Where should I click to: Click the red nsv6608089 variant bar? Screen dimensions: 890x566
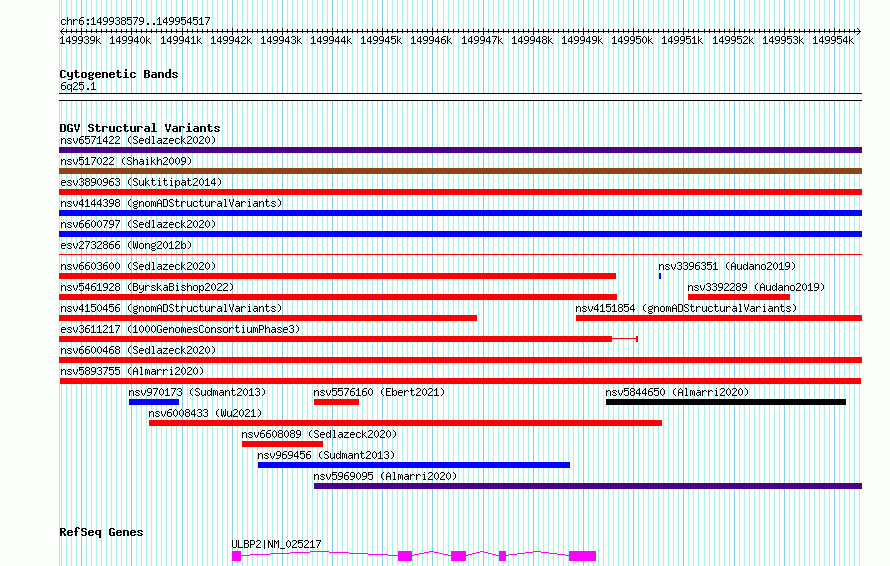coord(282,444)
